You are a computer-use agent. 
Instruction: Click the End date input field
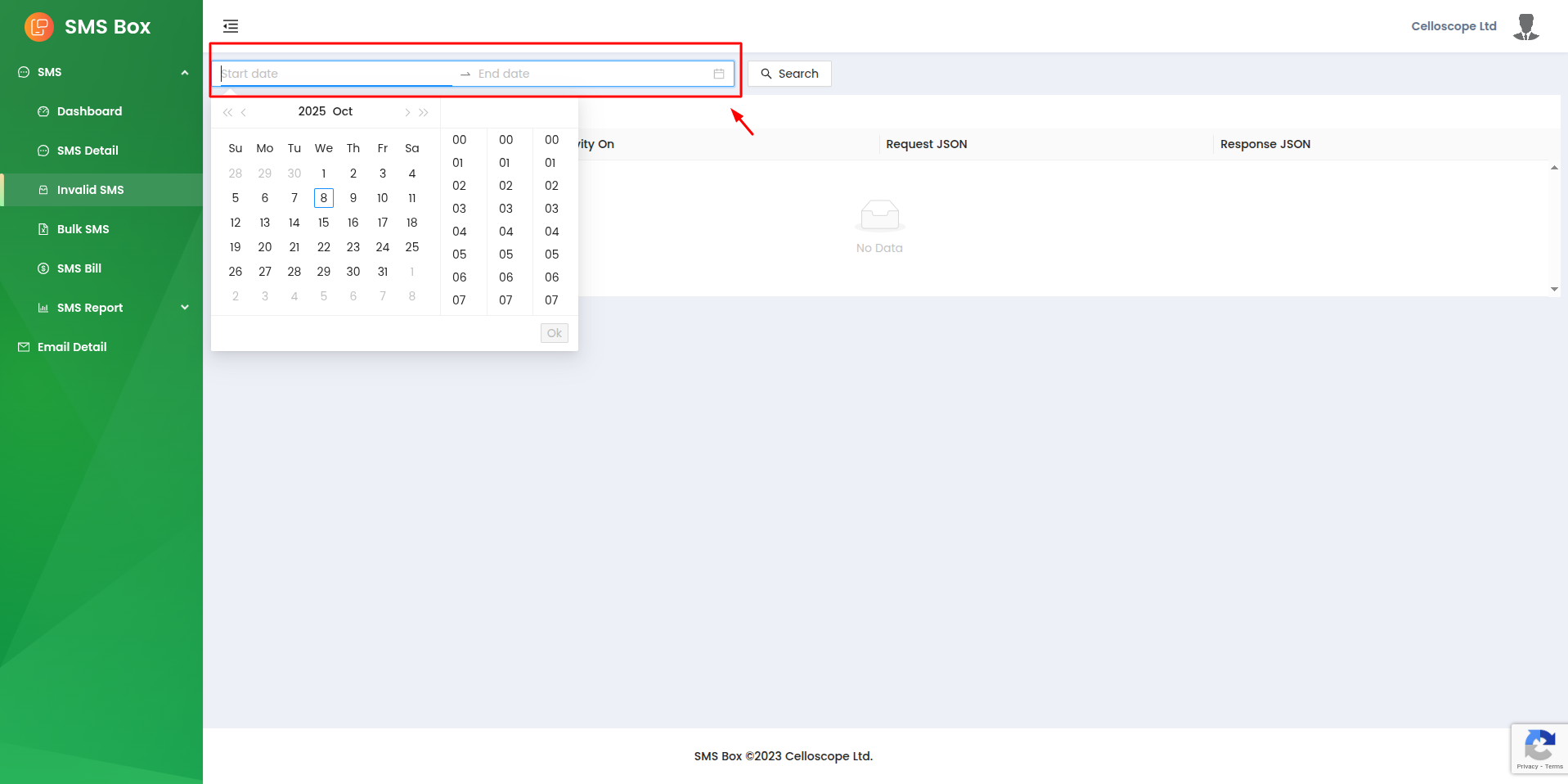click(x=589, y=74)
